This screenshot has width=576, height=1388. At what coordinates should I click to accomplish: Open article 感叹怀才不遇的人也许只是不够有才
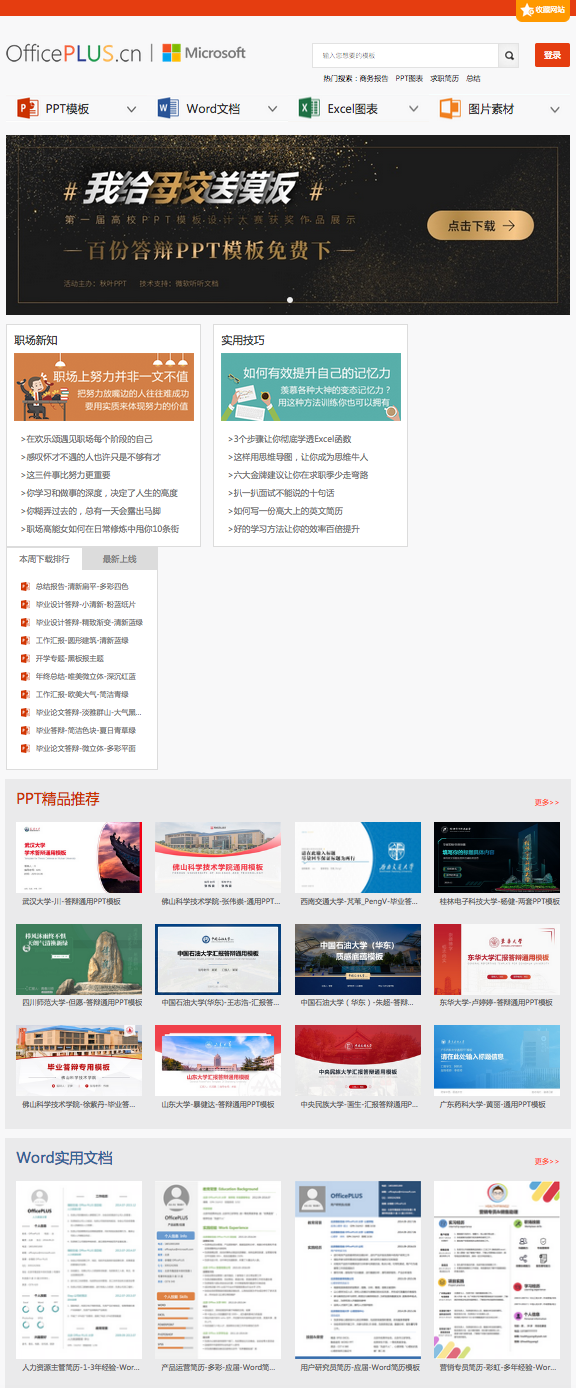coord(91,457)
